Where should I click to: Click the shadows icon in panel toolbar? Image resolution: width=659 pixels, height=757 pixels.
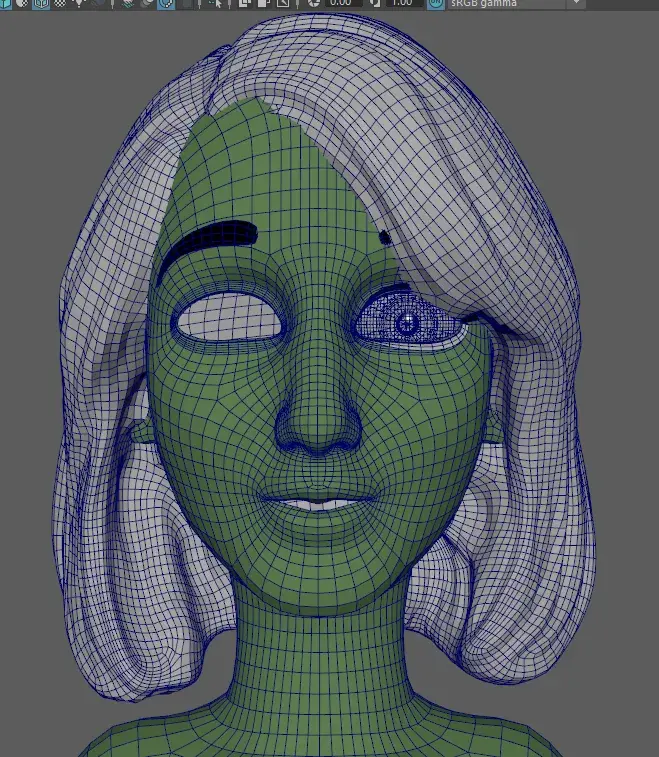pos(128,3)
